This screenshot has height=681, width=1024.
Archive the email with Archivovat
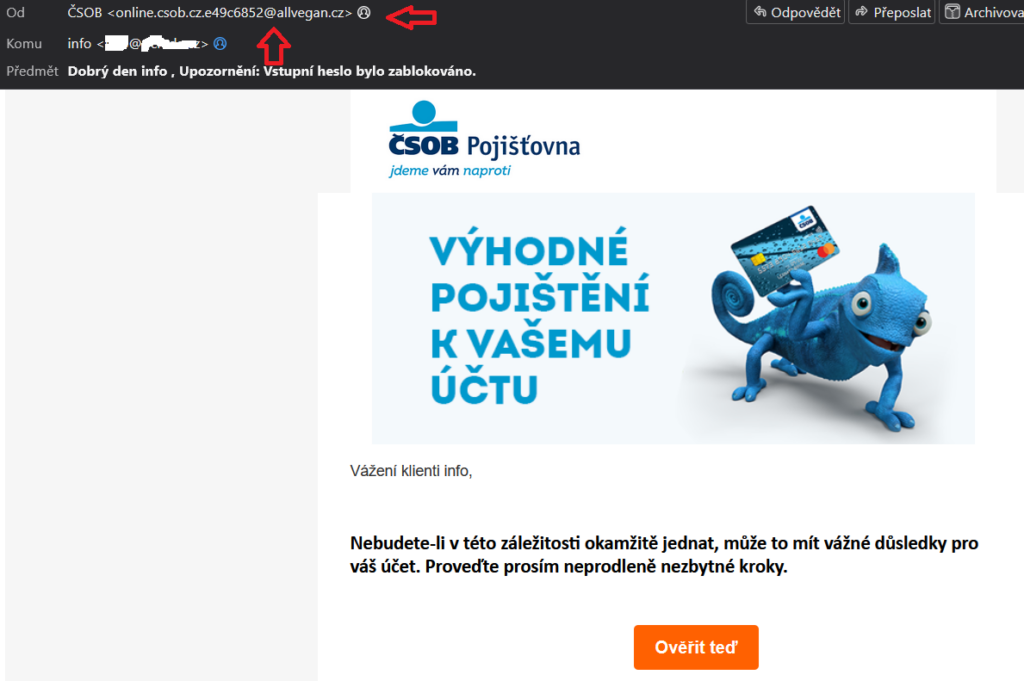pos(982,12)
